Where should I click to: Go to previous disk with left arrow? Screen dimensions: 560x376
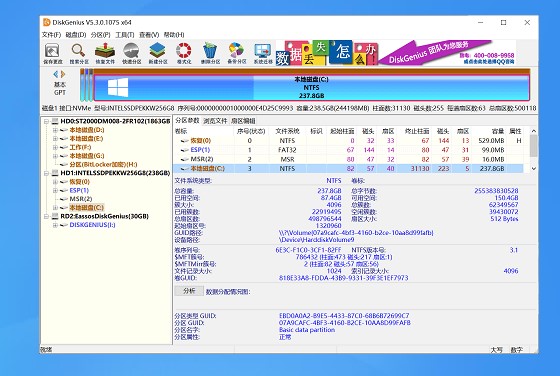click(x=55, y=74)
